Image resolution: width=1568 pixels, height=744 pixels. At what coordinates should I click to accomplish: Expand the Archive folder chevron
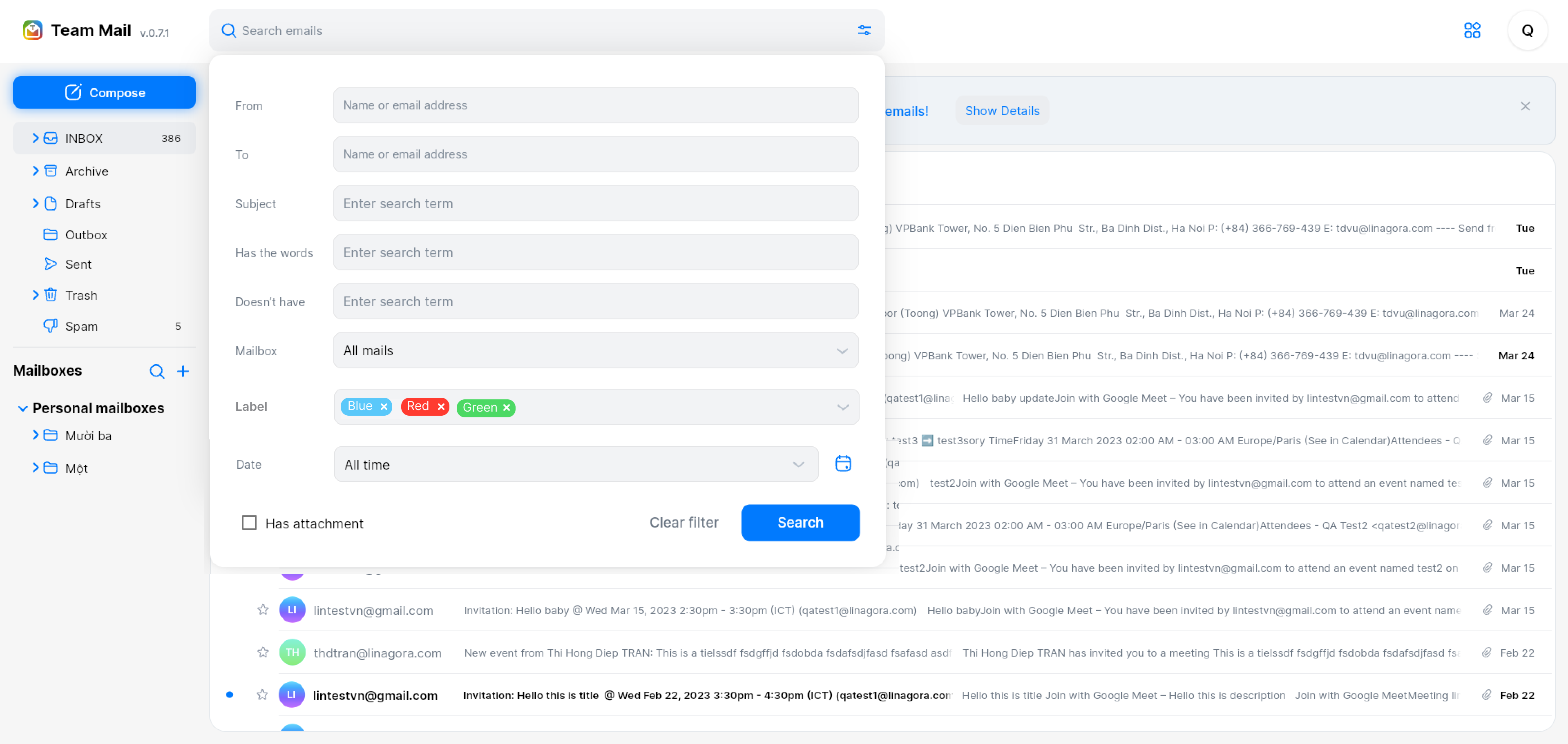tap(35, 171)
